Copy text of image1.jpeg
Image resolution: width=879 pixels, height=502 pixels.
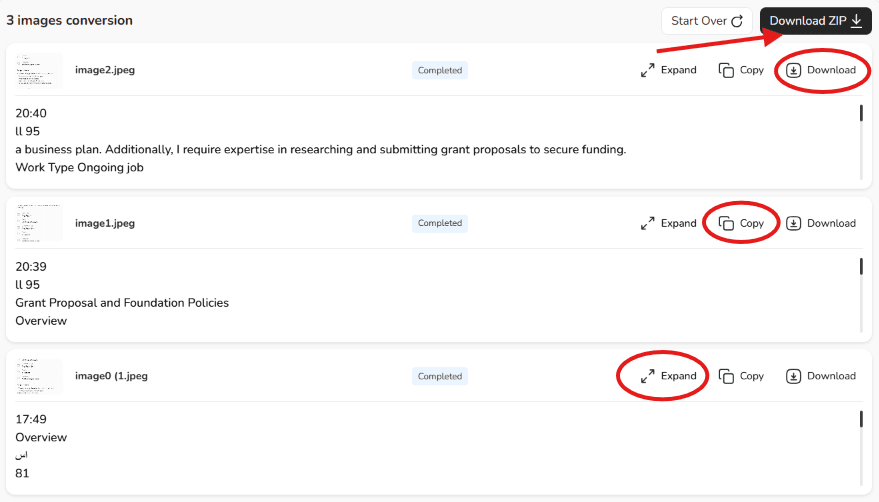tap(741, 223)
